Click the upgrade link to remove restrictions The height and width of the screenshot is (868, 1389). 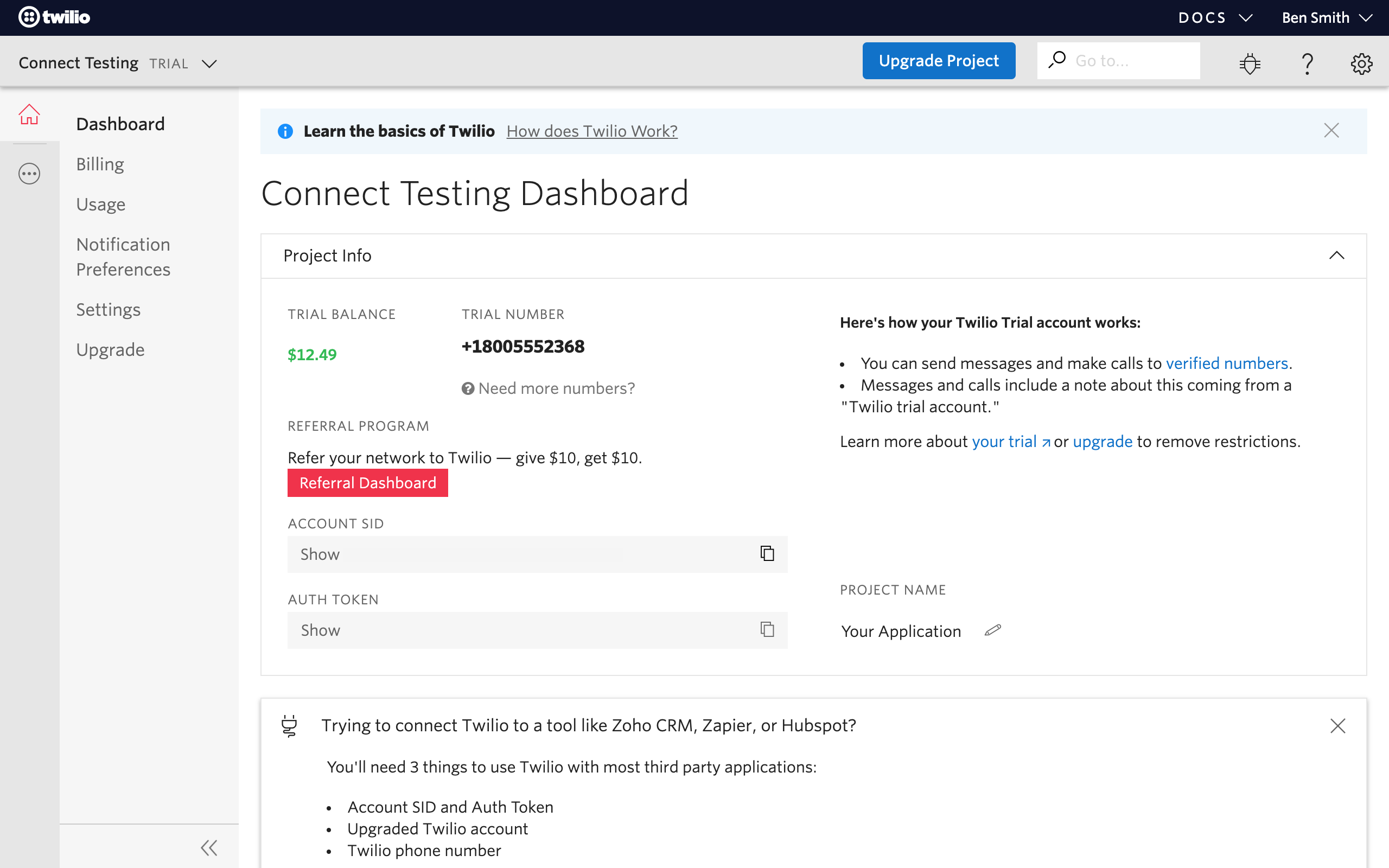point(1102,442)
